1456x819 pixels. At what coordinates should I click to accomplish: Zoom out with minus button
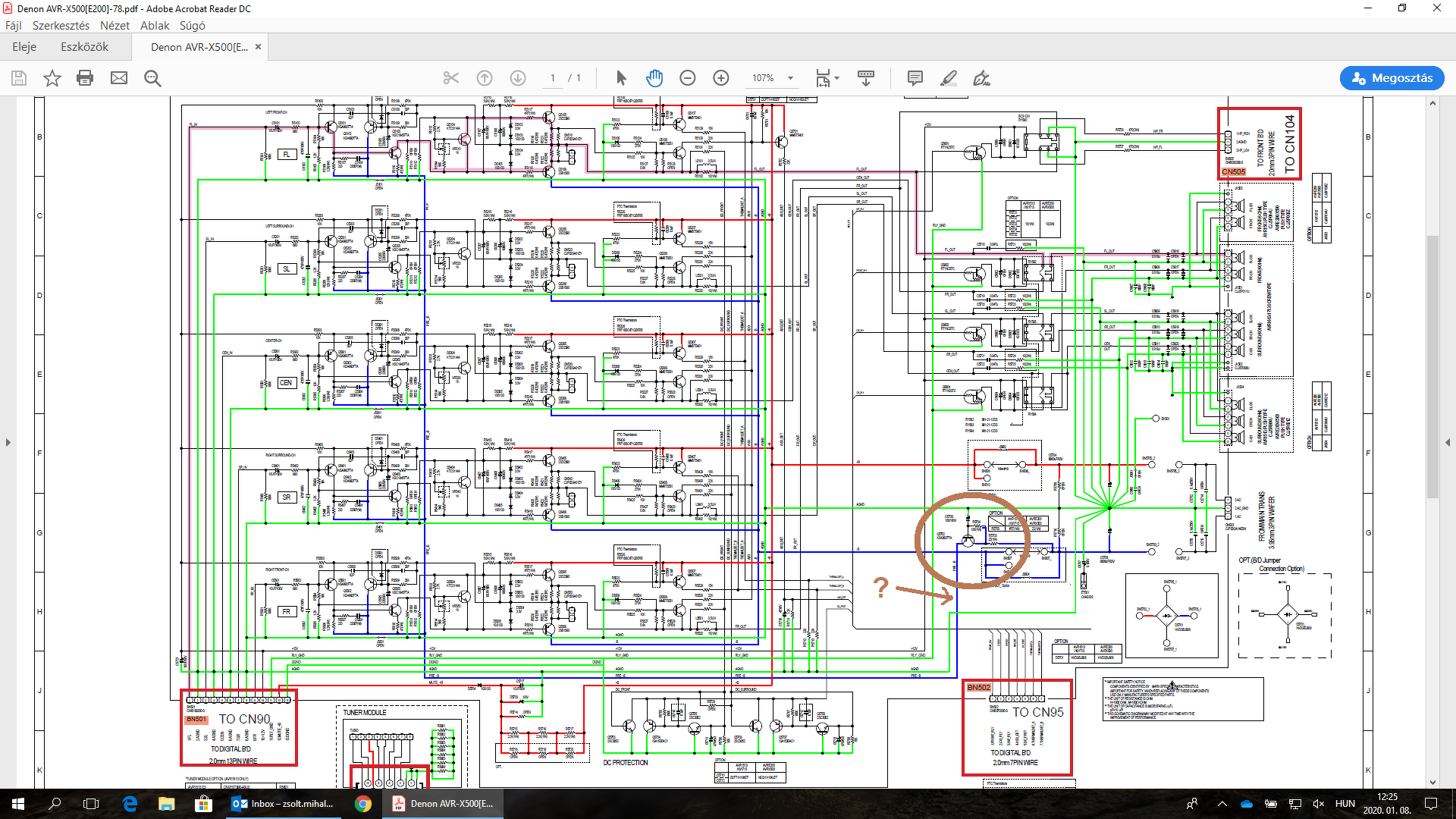688,78
